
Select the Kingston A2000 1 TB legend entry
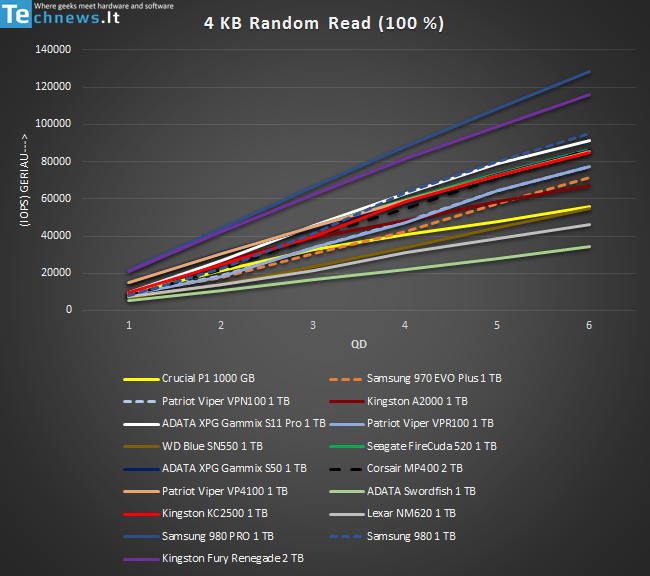point(398,401)
